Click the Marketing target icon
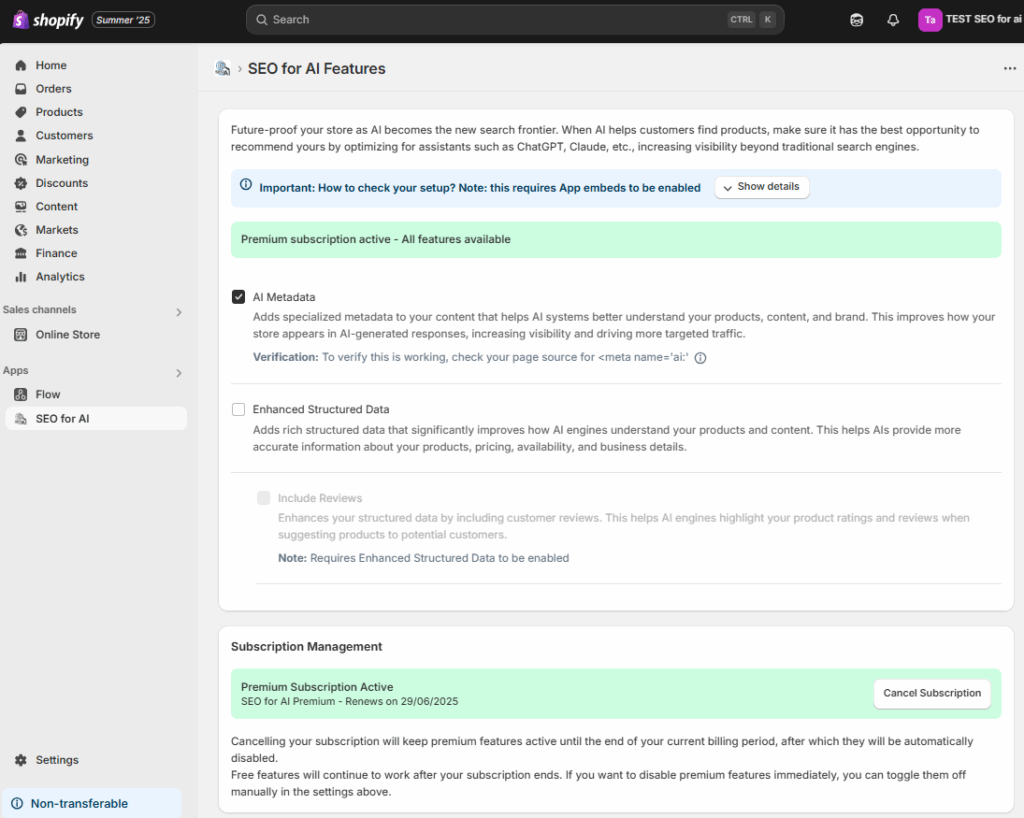The image size is (1024, 818). (21, 159)
